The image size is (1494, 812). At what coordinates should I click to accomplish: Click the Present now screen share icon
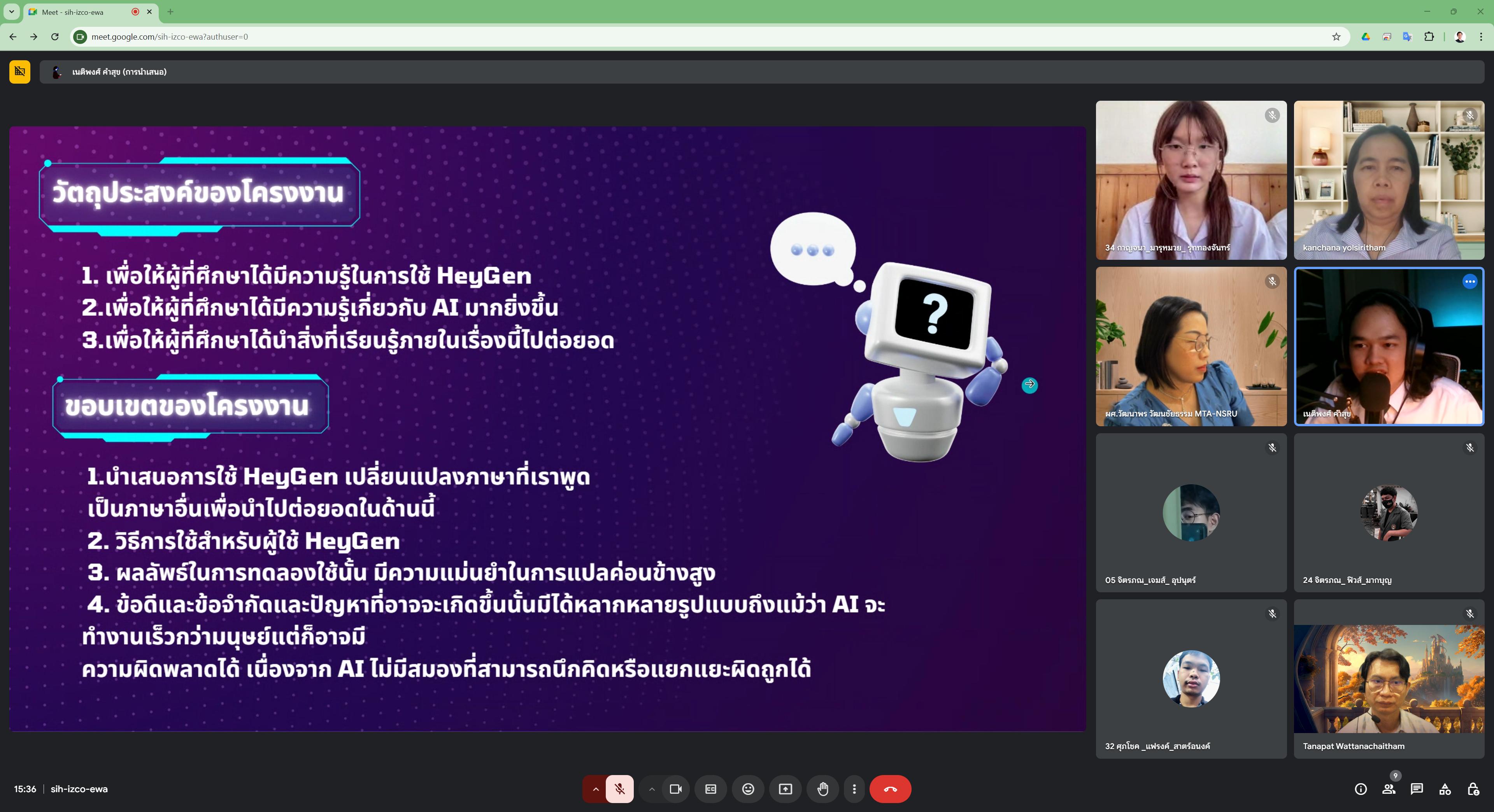click(x=785, y=789)
